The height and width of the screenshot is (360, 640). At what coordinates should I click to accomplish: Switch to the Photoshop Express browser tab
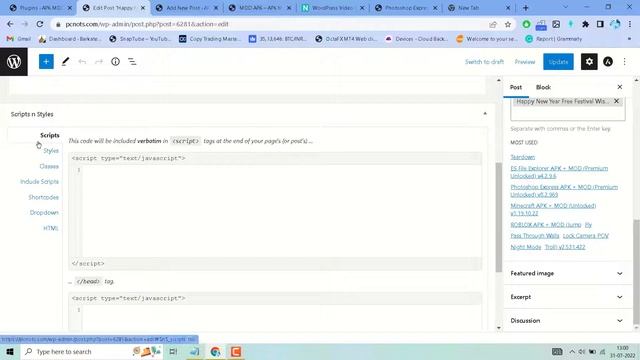pyautogui.click(x=406, y=8)
